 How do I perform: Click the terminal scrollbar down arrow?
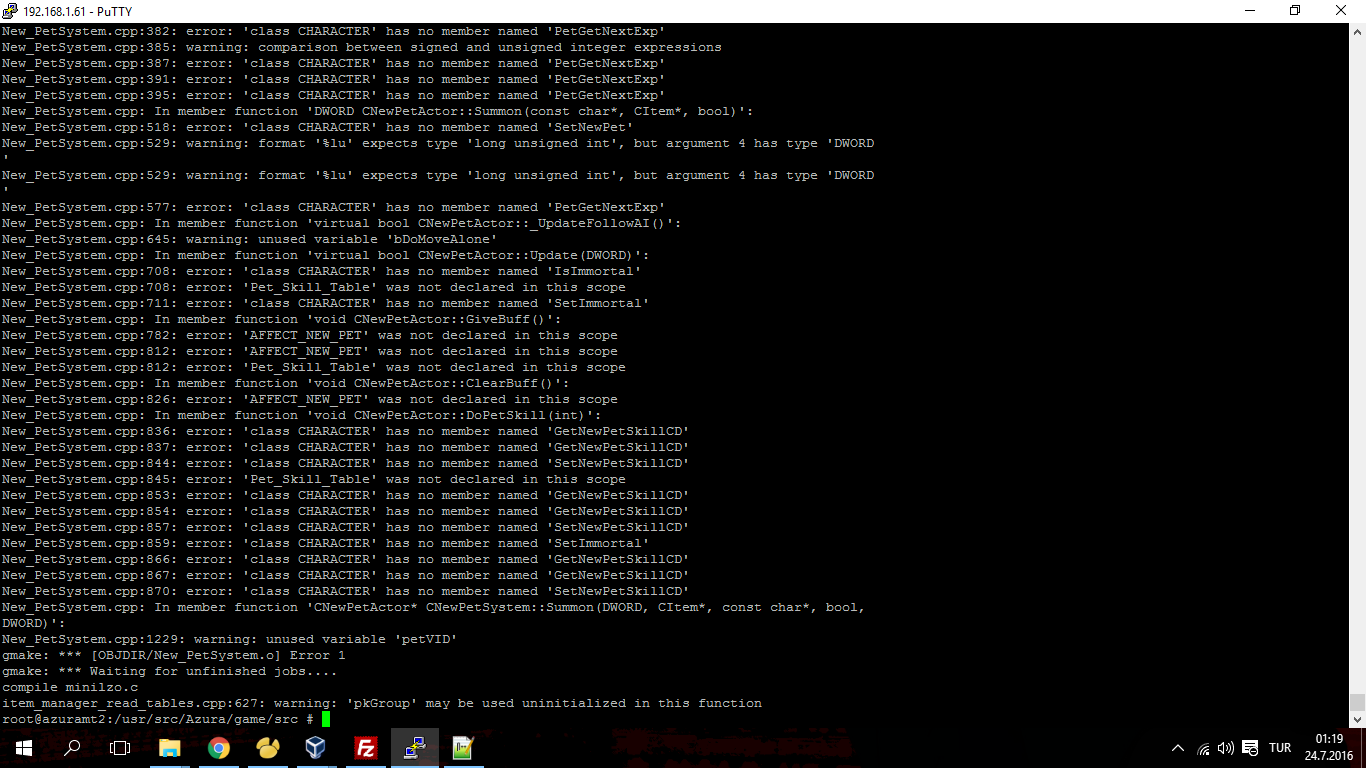pos(1357,719)
